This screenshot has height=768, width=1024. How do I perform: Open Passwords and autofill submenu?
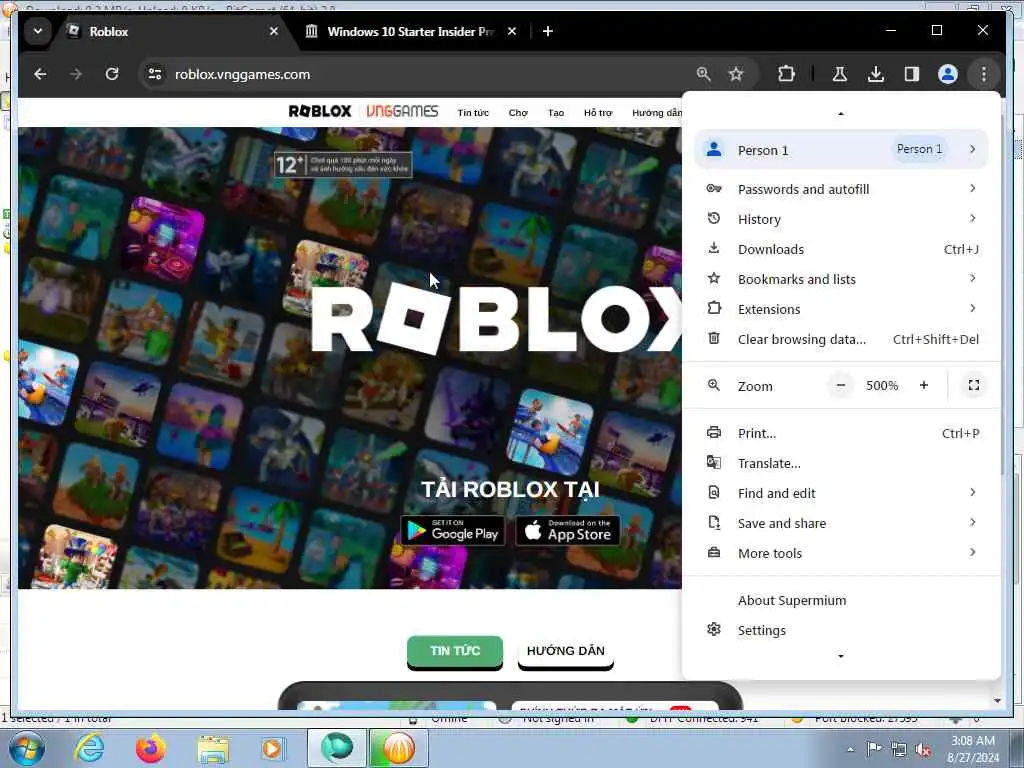click(841, 189)
